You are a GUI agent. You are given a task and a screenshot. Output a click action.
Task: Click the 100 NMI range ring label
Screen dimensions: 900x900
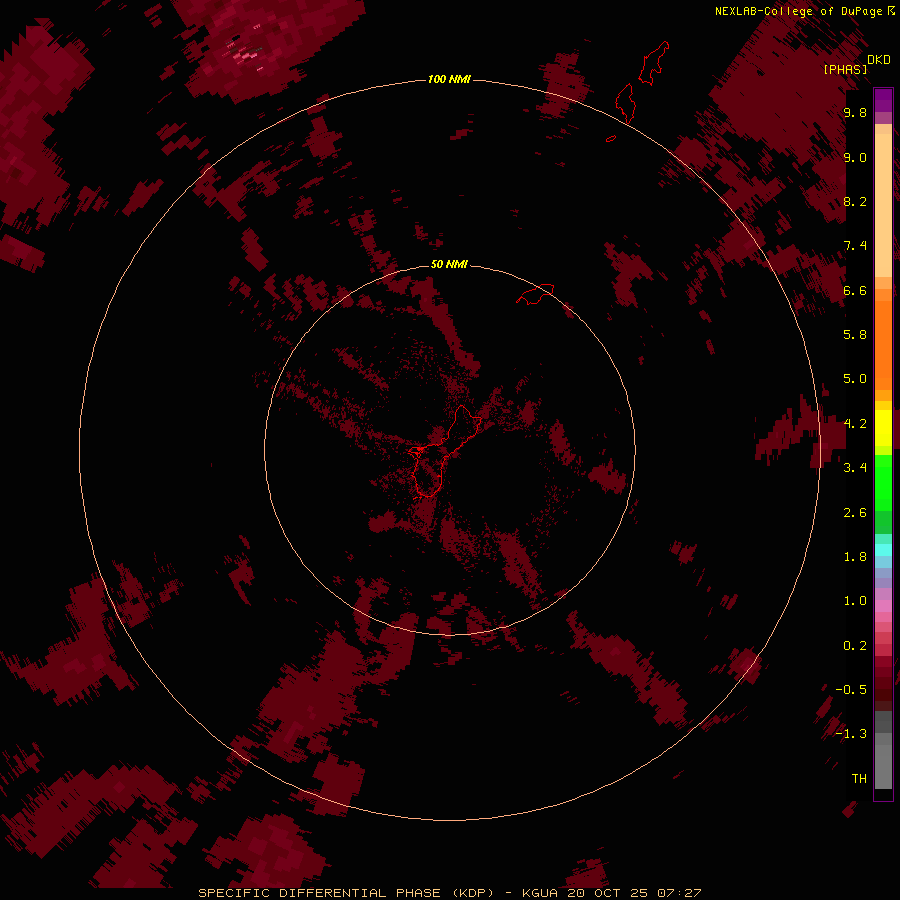[449, 79]
